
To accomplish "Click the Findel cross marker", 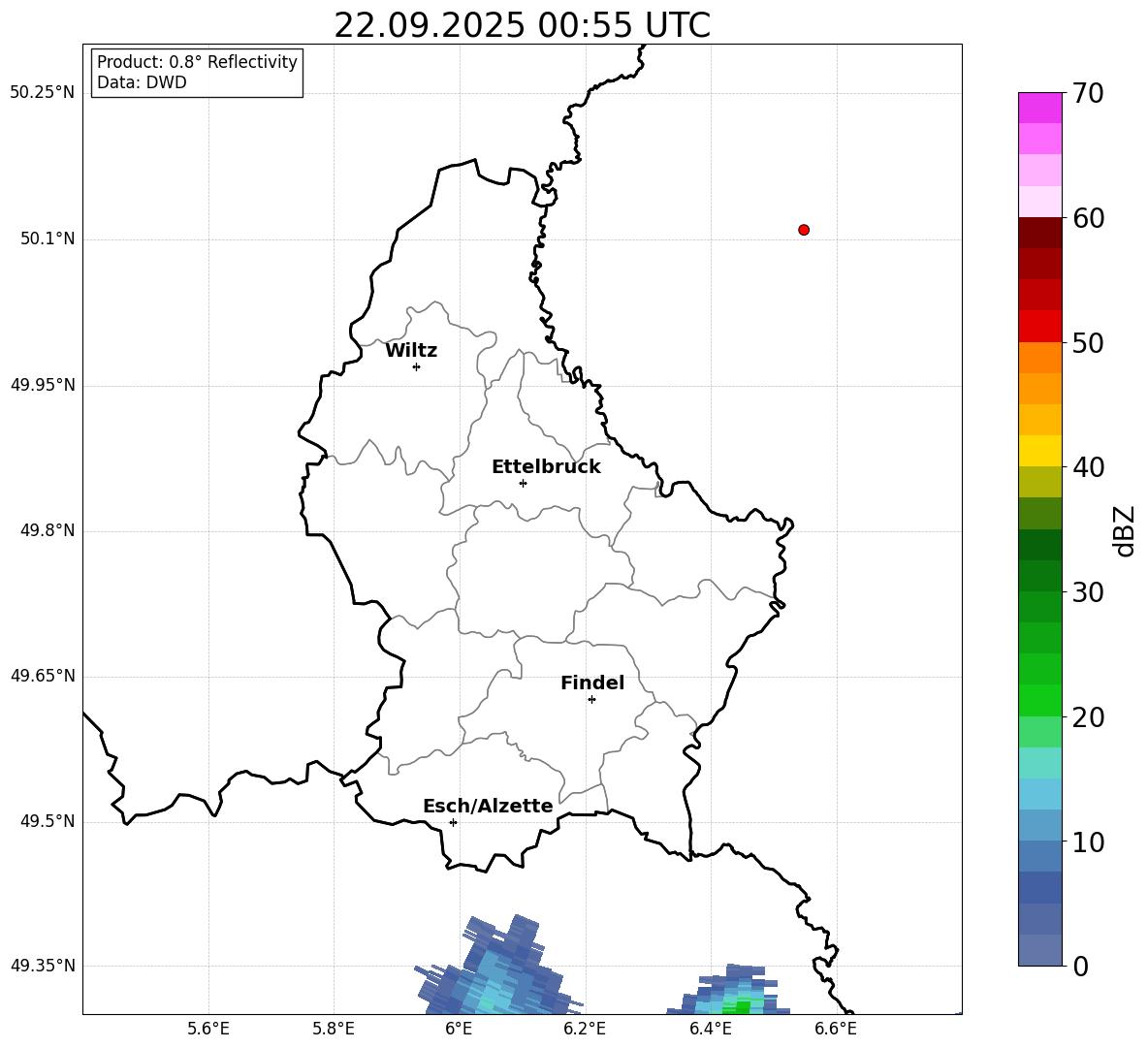I will point(591,700).
